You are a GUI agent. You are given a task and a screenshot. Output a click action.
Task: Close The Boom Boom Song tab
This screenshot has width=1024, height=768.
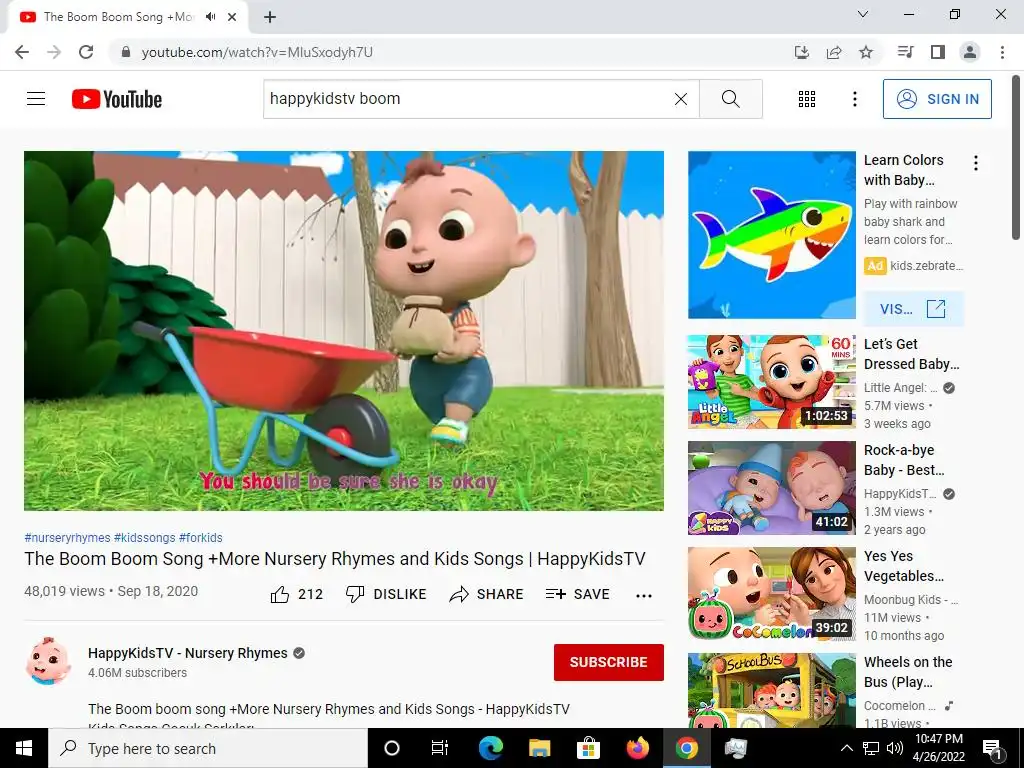[x=232, y=17]
